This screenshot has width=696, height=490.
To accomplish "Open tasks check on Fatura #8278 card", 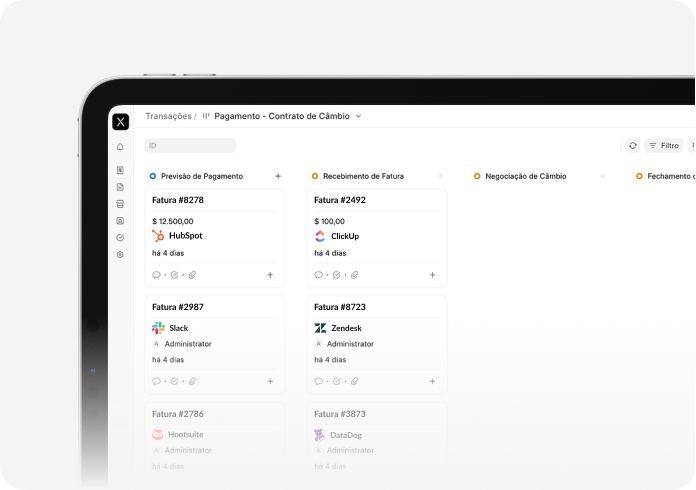I will 174,275.
